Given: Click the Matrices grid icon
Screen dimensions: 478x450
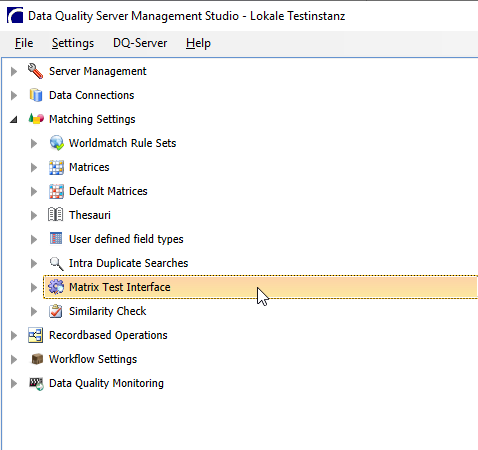Looking at the screenshot, I should [x=56, y=167].
